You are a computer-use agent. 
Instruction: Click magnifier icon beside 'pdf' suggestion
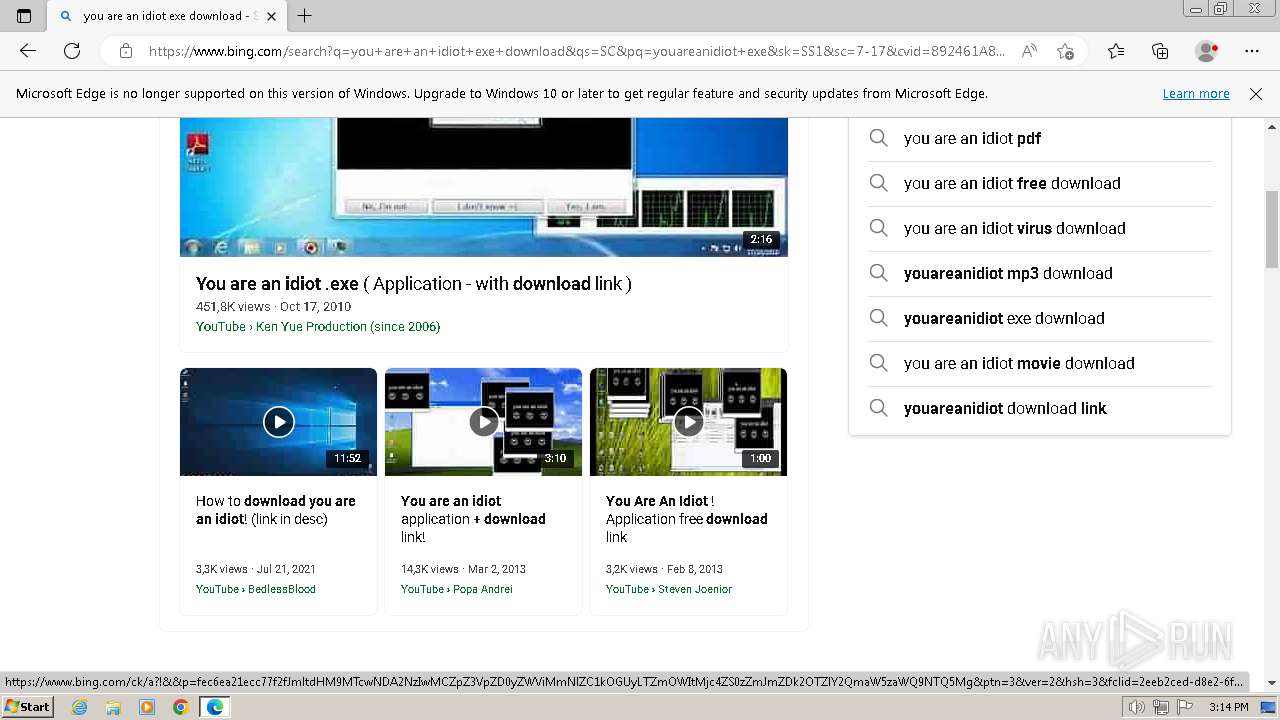click(x=878, y=138)
